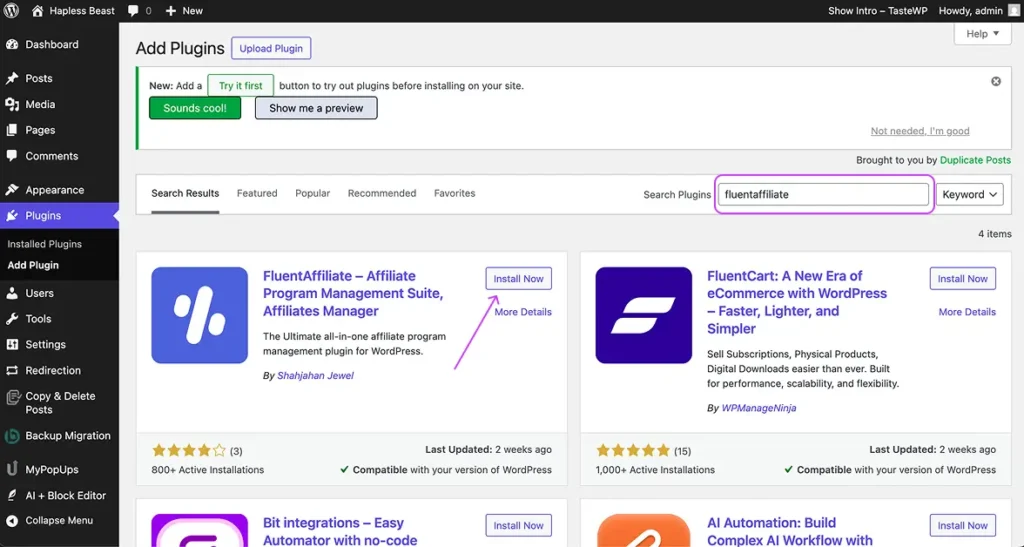Click '1,000+ Active Installations' text
Viewport: 1024px width, 547px height.
pos(655,470)
